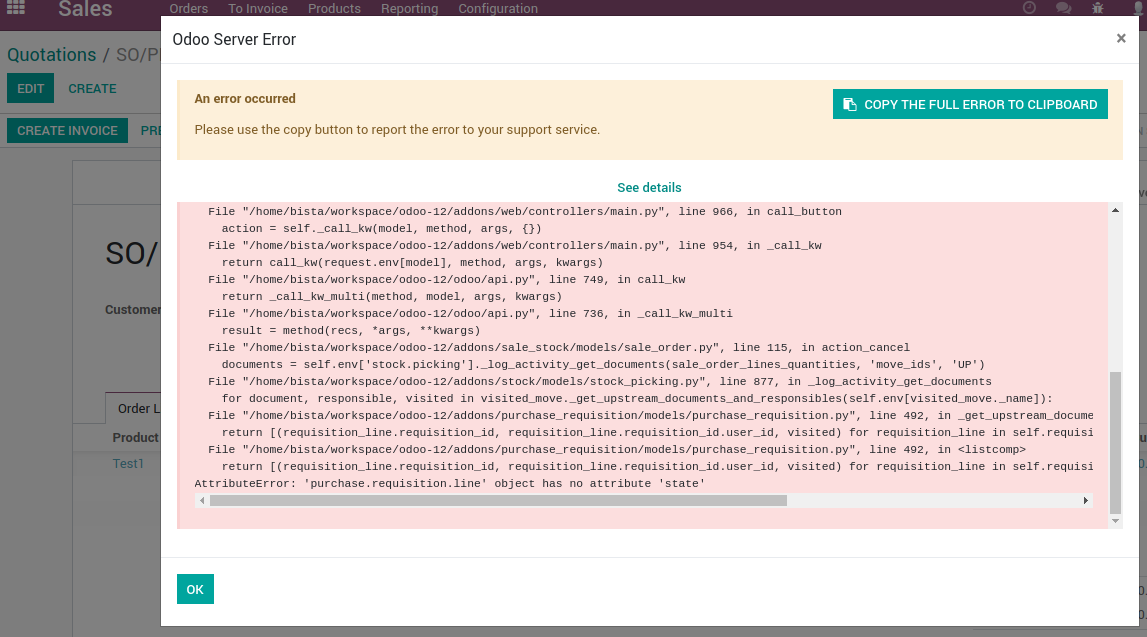Click the traceback right scroll arrow
This screenshot has width=1147, height=637.
point(1086,501)
